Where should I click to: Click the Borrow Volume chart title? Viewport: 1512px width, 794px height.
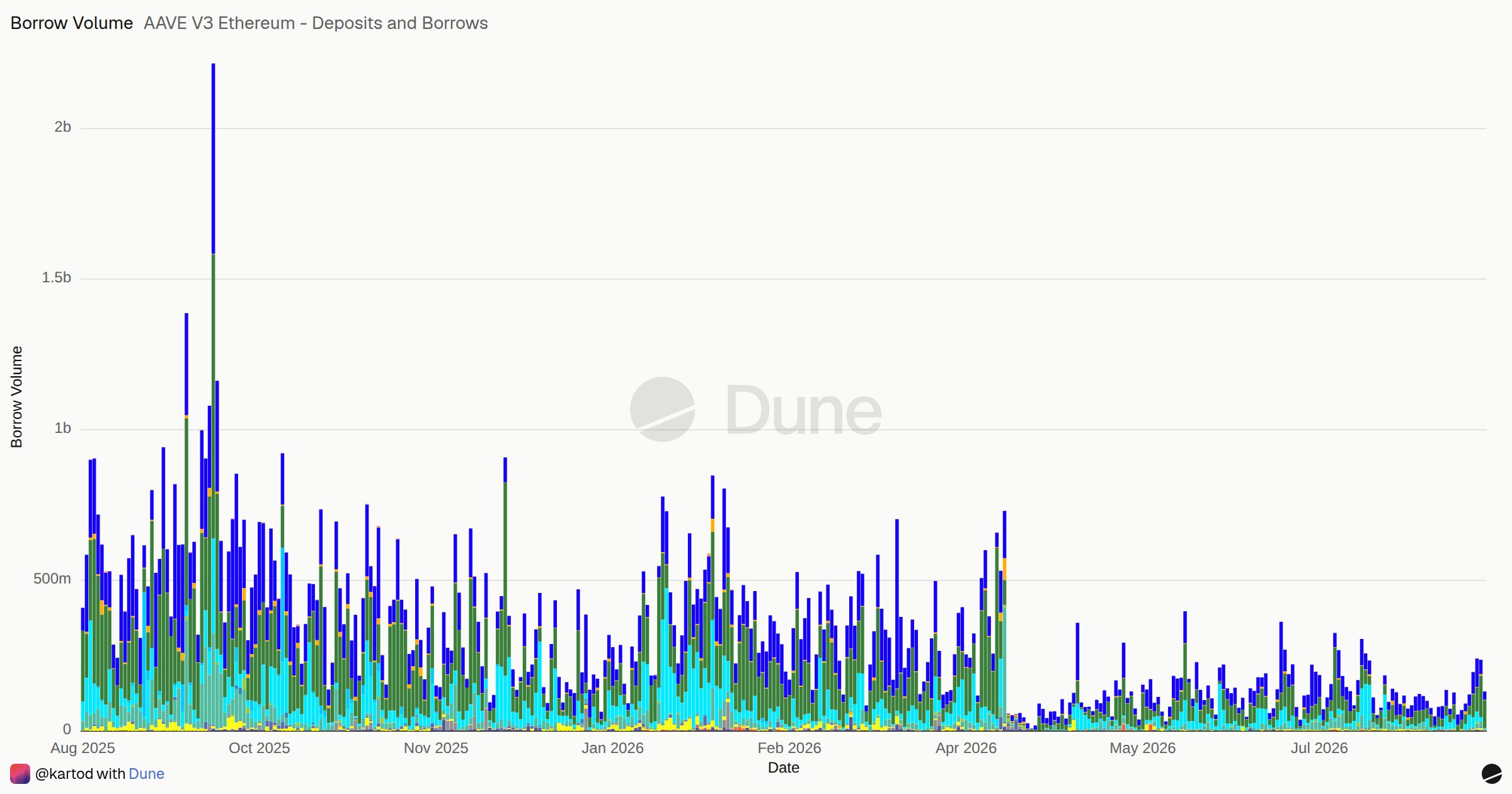(x=72, y=23)
